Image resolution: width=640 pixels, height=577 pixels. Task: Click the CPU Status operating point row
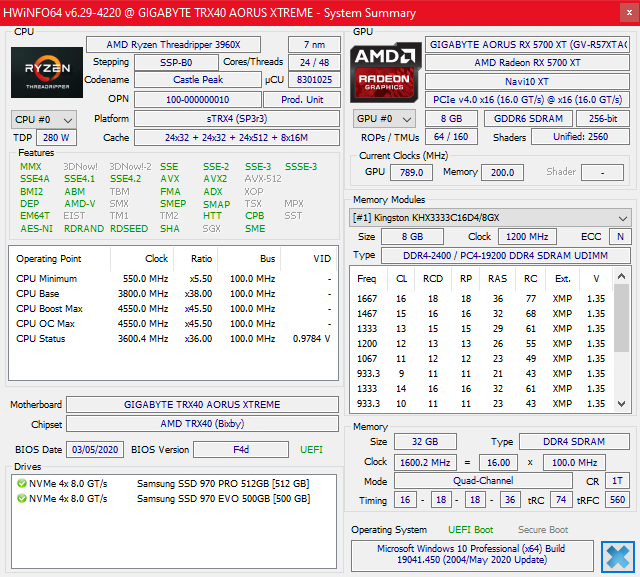(x=173, y=339)
